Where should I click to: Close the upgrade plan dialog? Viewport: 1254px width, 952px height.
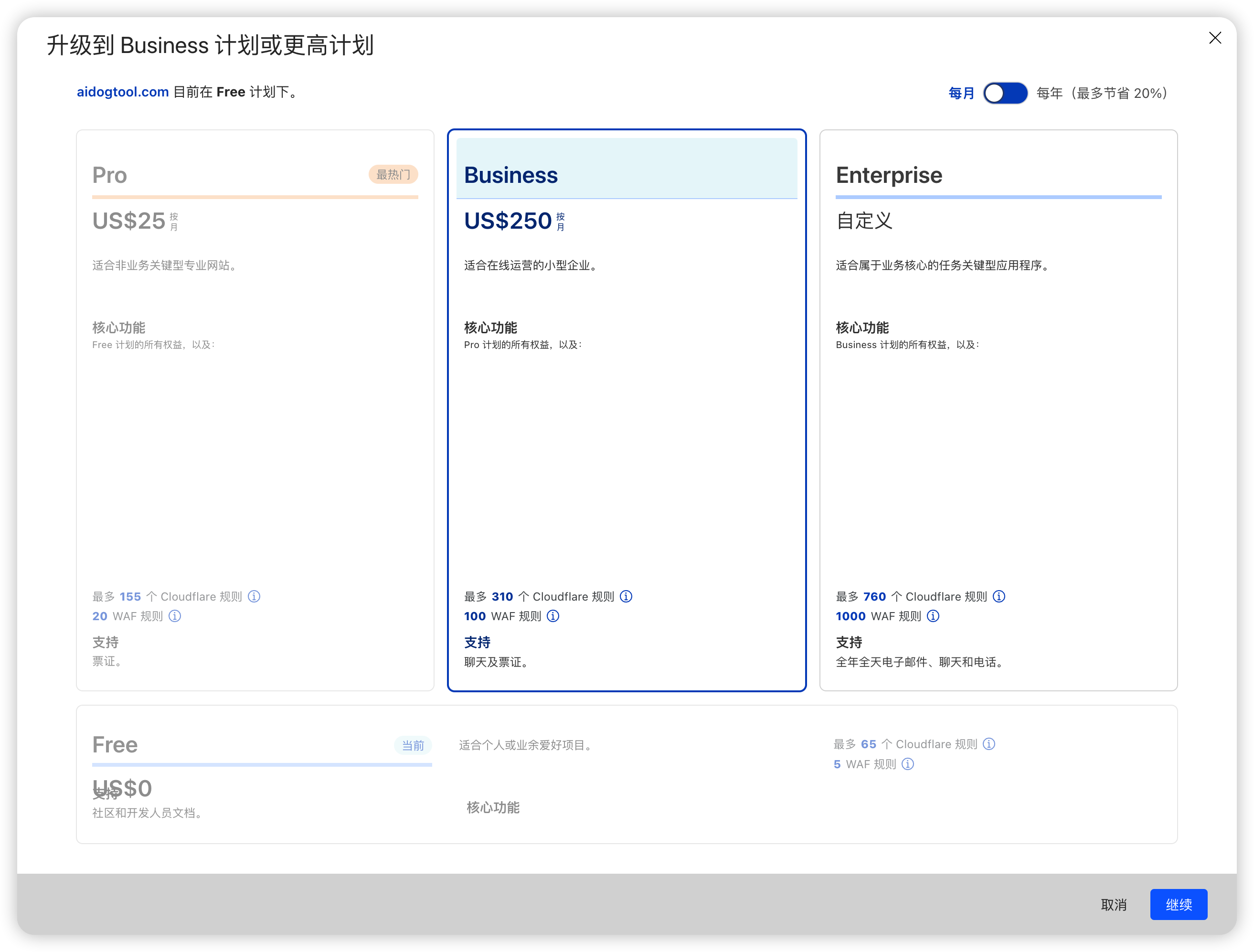click(x=1215, y=38)
